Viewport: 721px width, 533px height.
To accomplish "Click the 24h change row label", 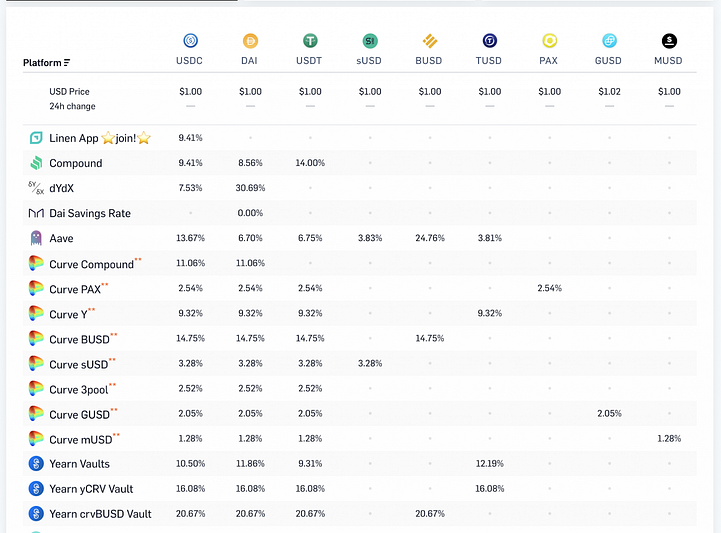I will pos(73,106).
